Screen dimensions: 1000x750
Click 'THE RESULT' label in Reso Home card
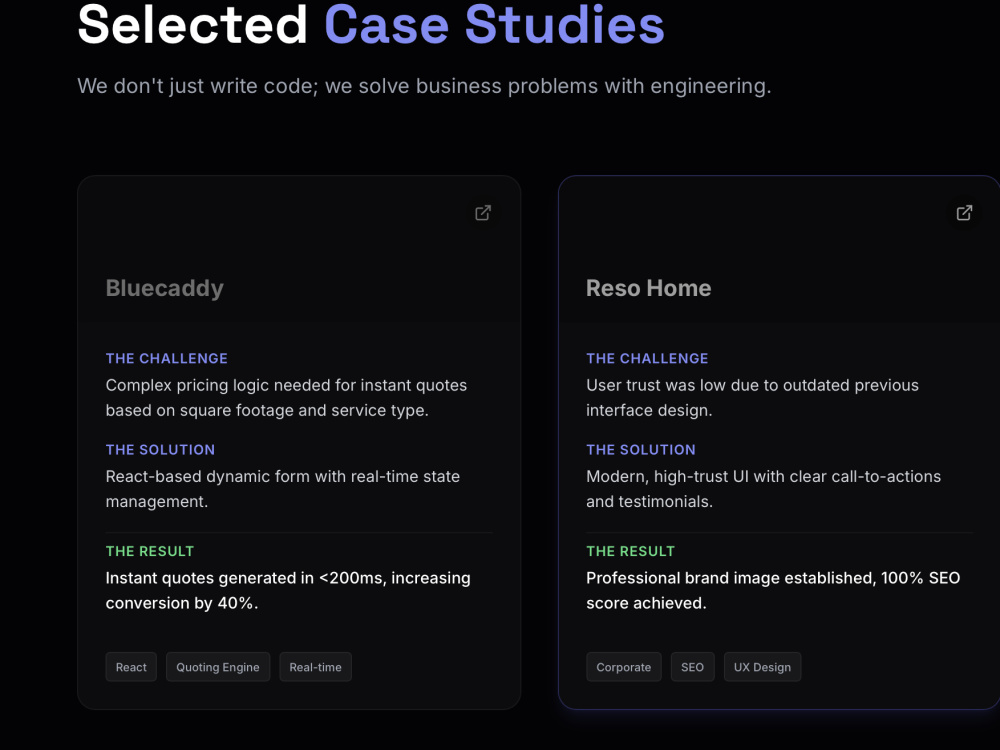coord(630,551)
